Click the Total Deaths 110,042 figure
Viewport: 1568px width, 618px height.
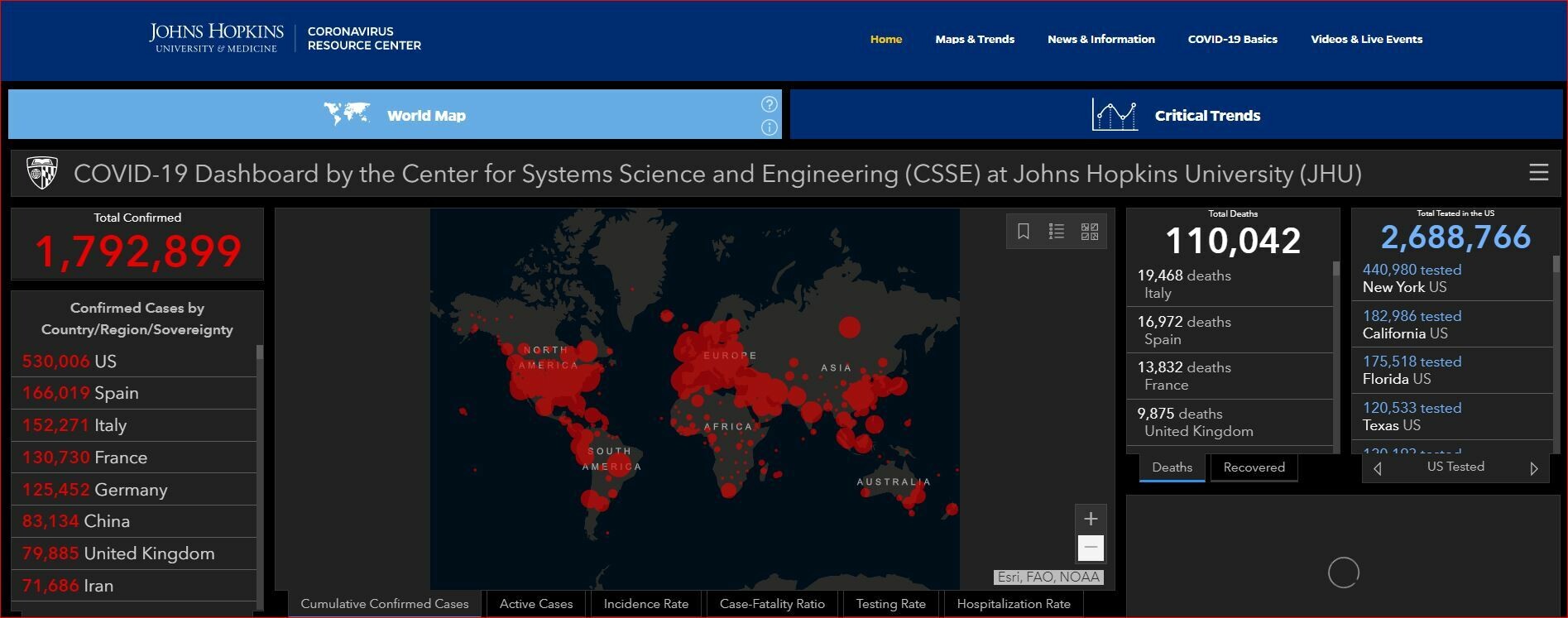[x=1233, y=241]
